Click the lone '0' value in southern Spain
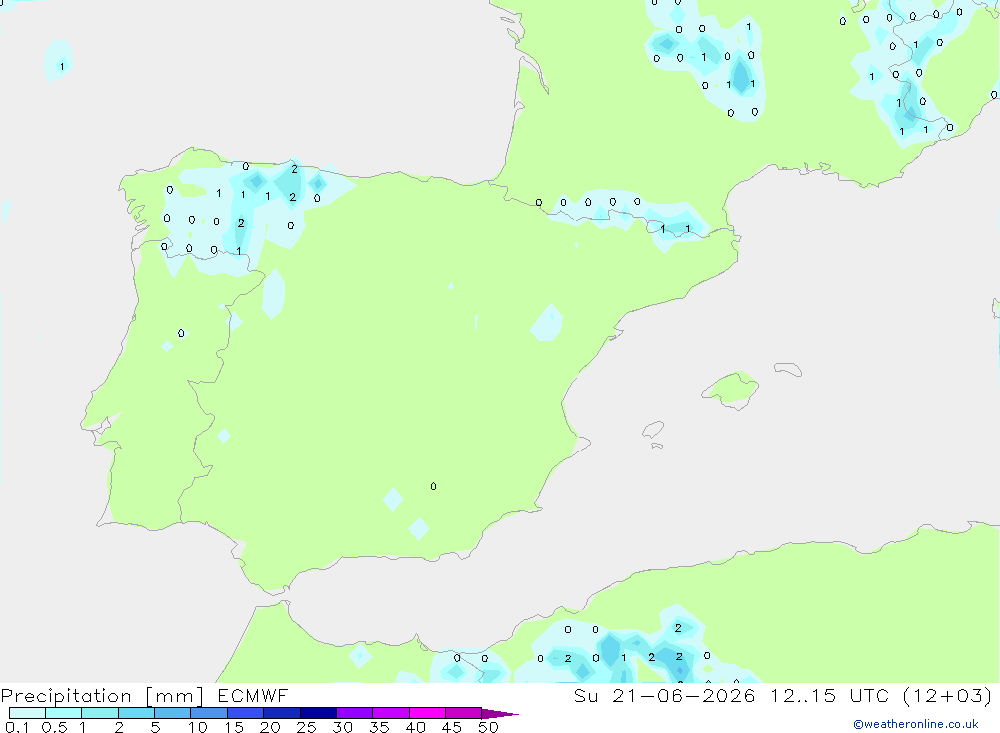The height and width of the screenshot is (733, 1000). [433, 486]
